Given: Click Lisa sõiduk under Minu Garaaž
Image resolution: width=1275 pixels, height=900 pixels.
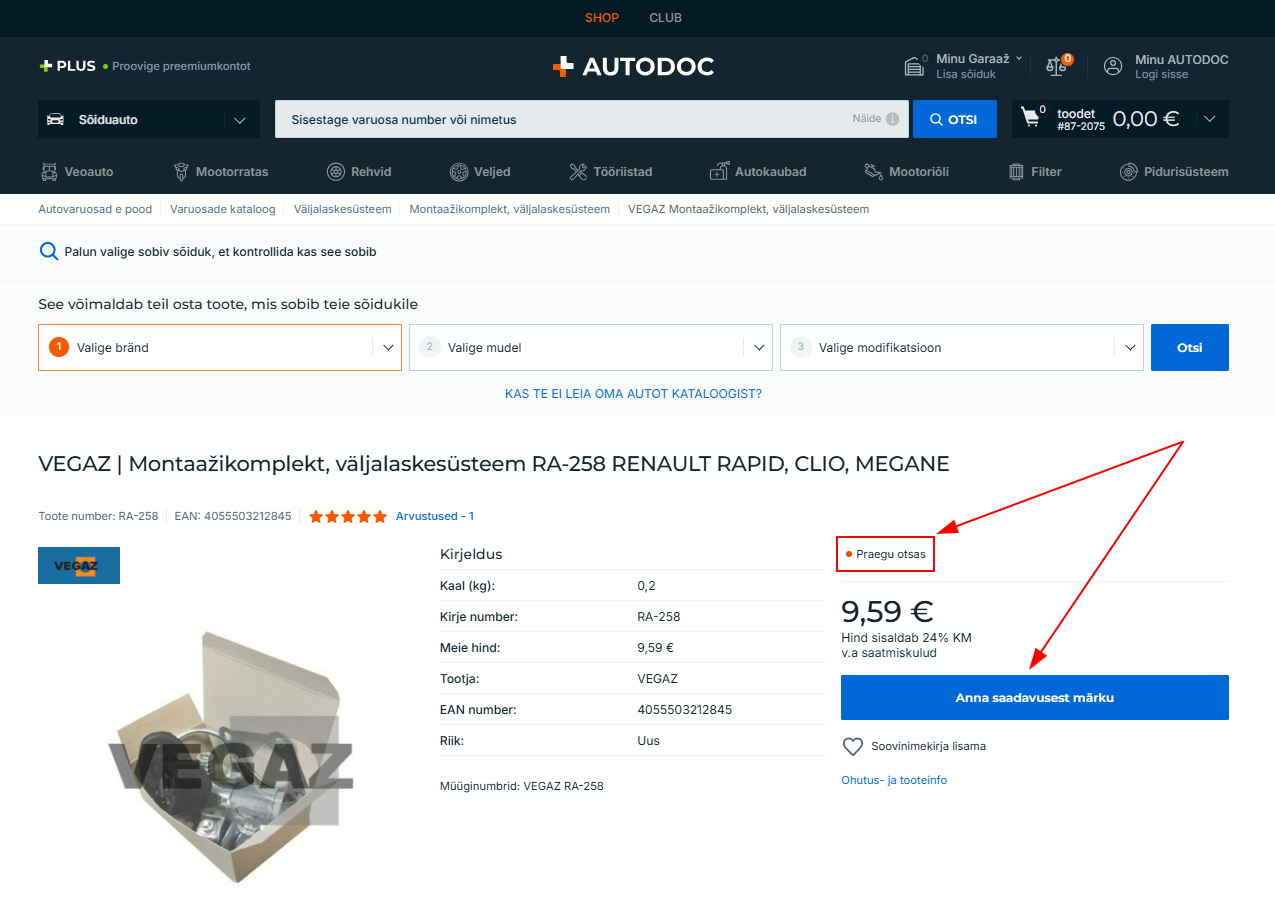Looking at the screenshot, I should tap(966, 75).
